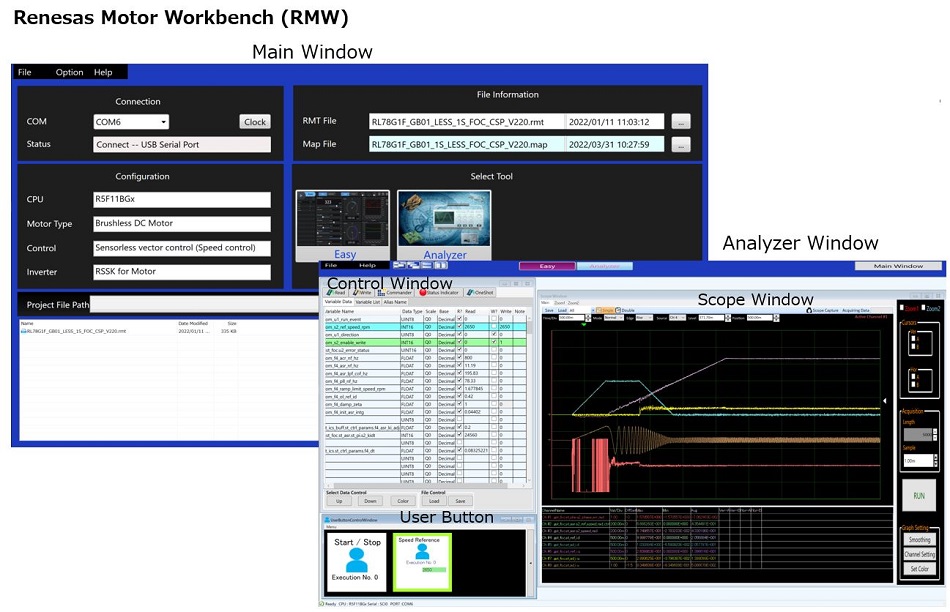Click the Clock button in Connection panel
The image size is (950, 612).
(x=255, y=122)
